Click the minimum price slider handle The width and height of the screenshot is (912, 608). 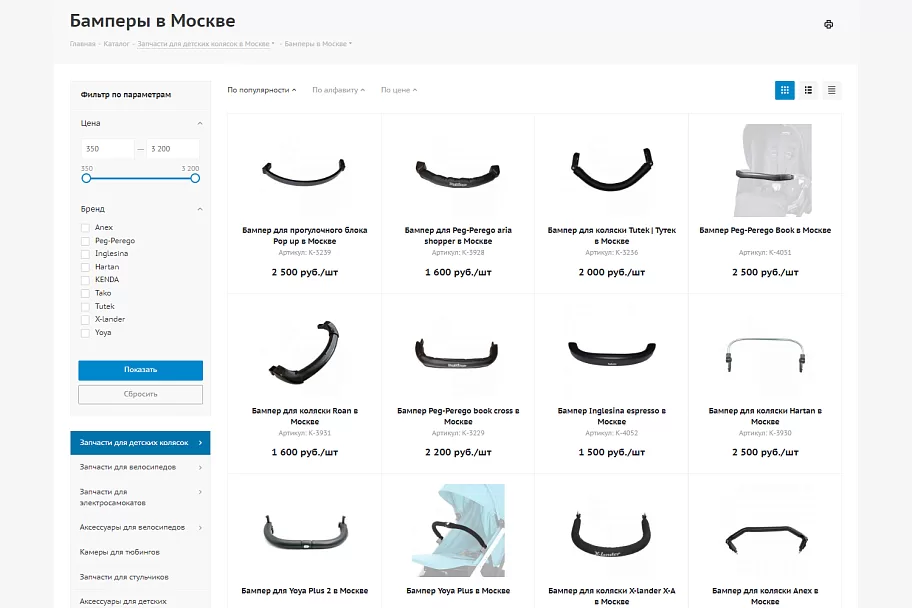point(87,178)
